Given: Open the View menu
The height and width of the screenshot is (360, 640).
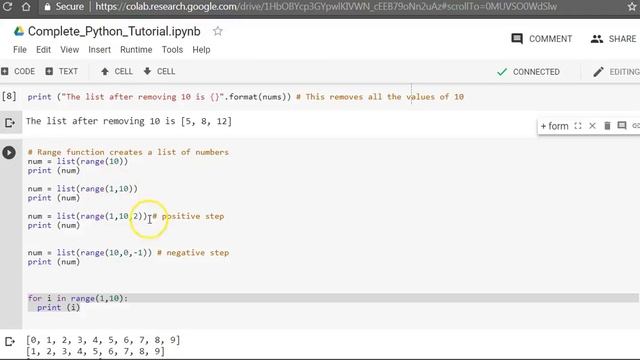Looking at the screenshot, I should tap(69, 50).
